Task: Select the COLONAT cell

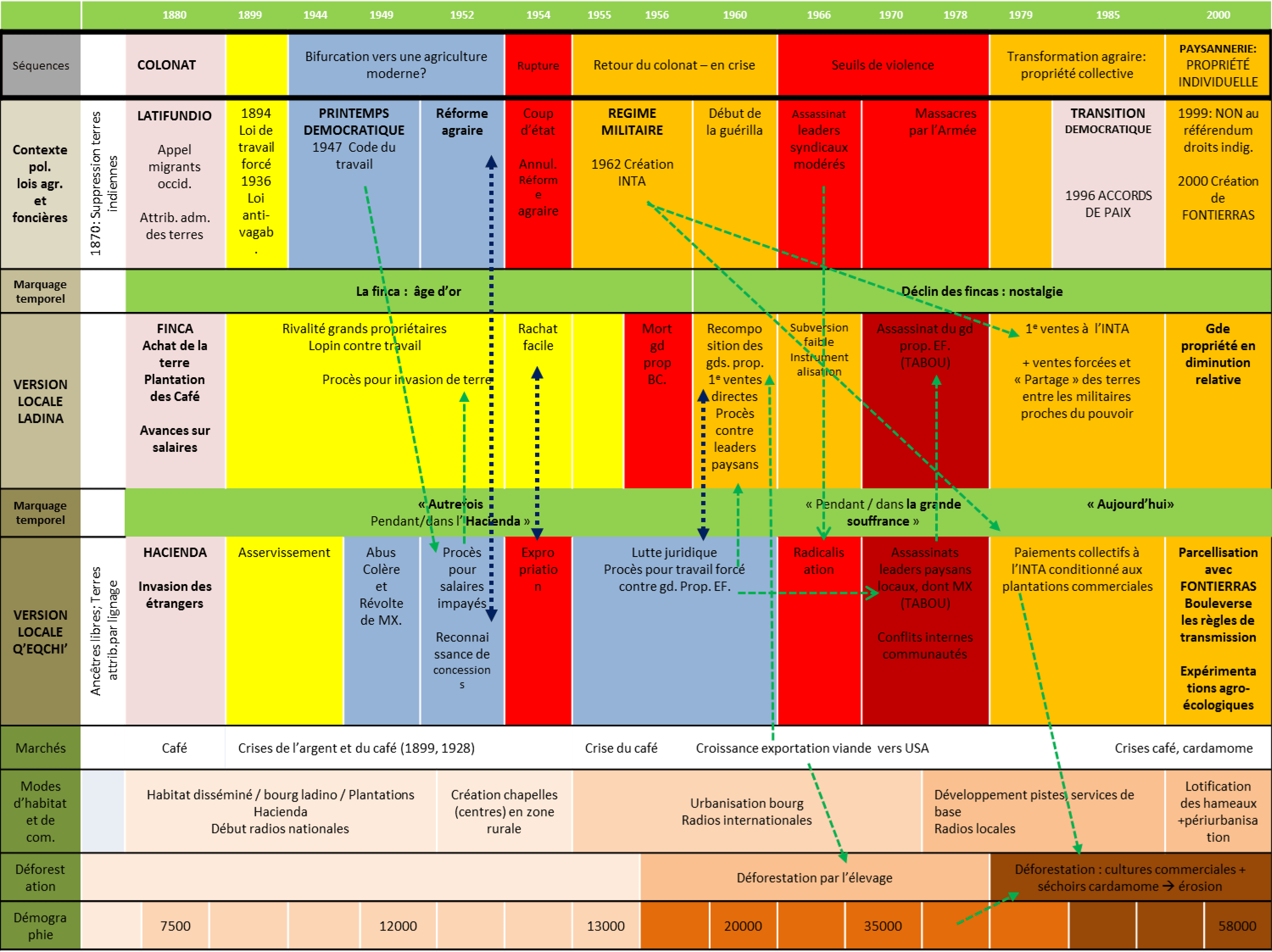Action: click(x=175, y=65)
